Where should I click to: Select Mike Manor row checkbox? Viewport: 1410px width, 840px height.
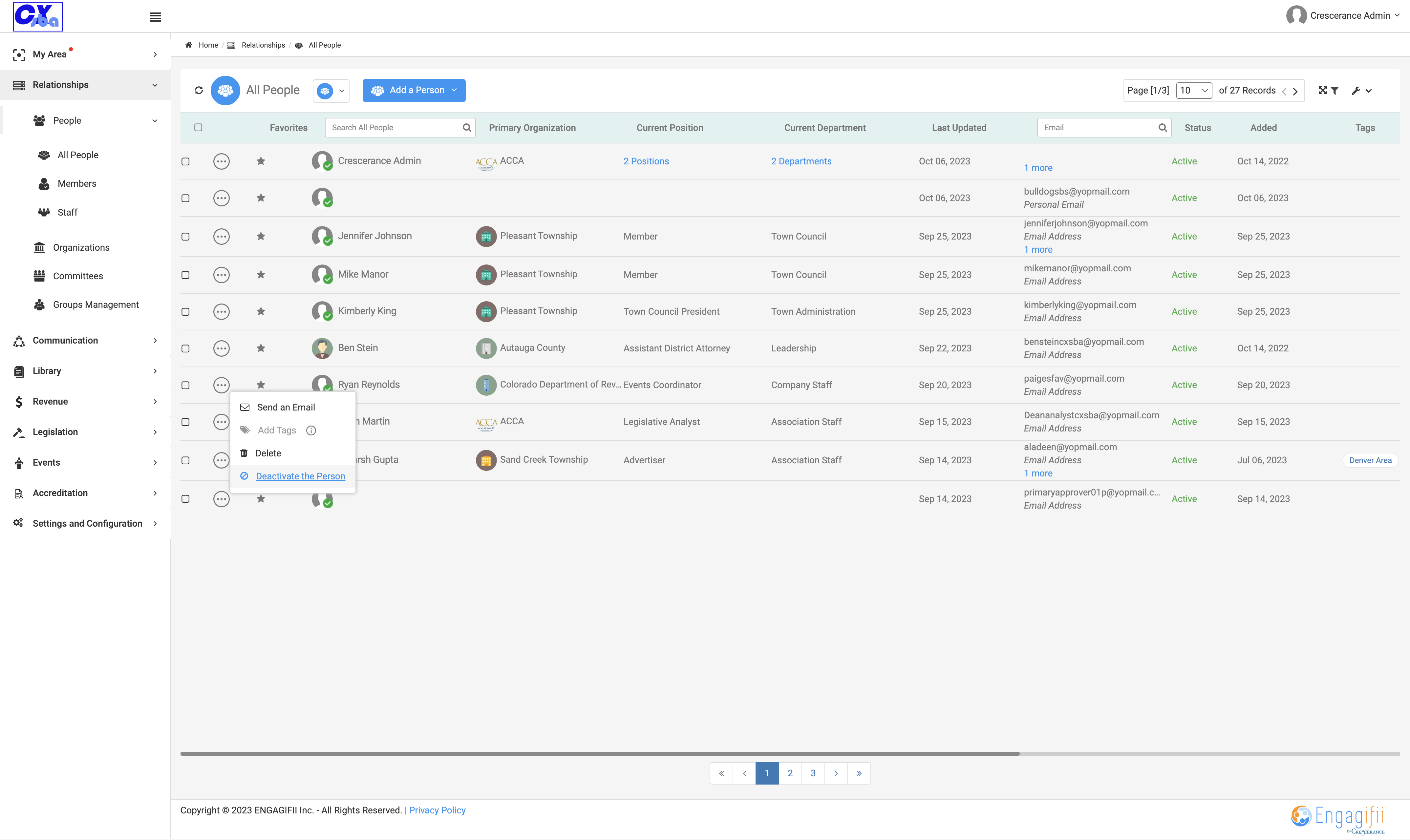[185, 275]
